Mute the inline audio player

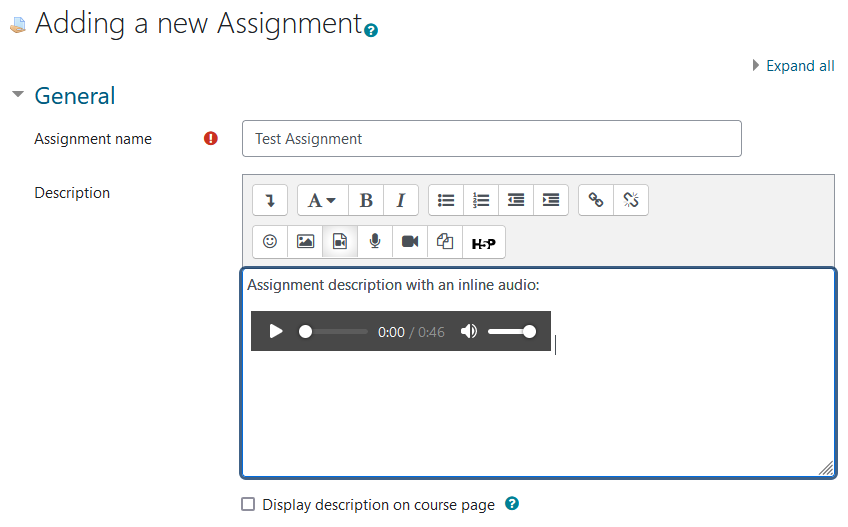(x=469, y=331)
